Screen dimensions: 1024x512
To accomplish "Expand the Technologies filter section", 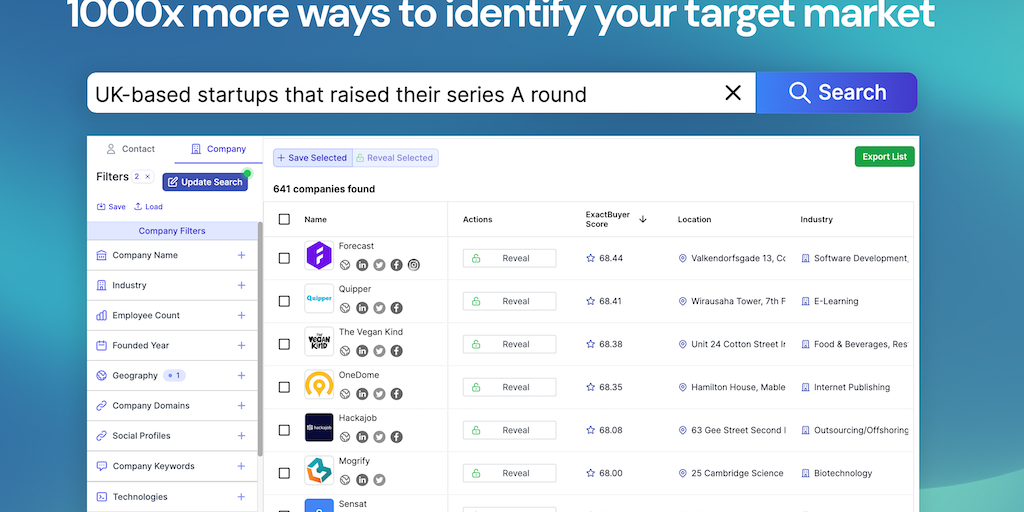I will (241, 497).
